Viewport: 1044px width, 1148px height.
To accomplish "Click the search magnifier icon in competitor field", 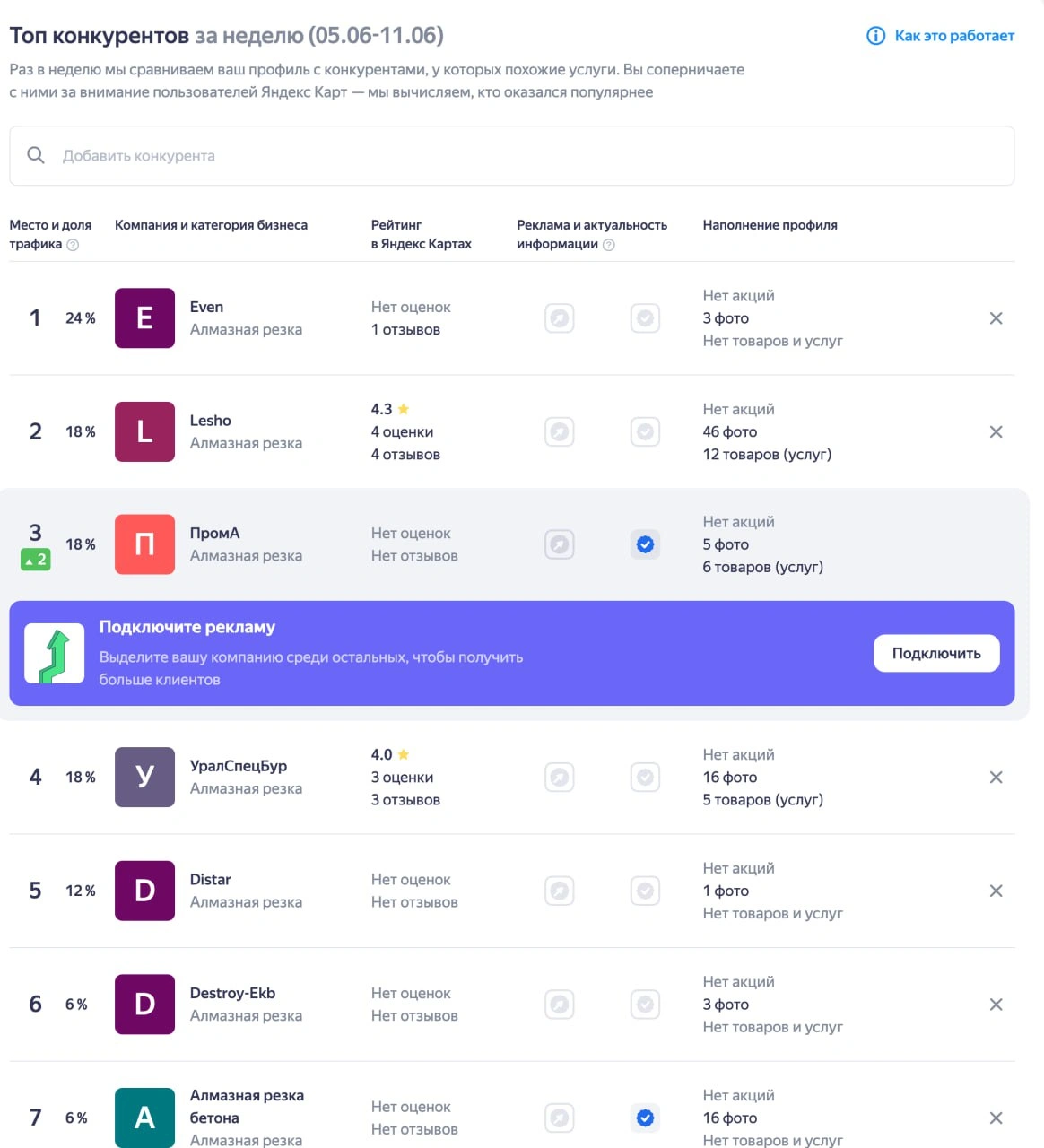I will [36, 155].
